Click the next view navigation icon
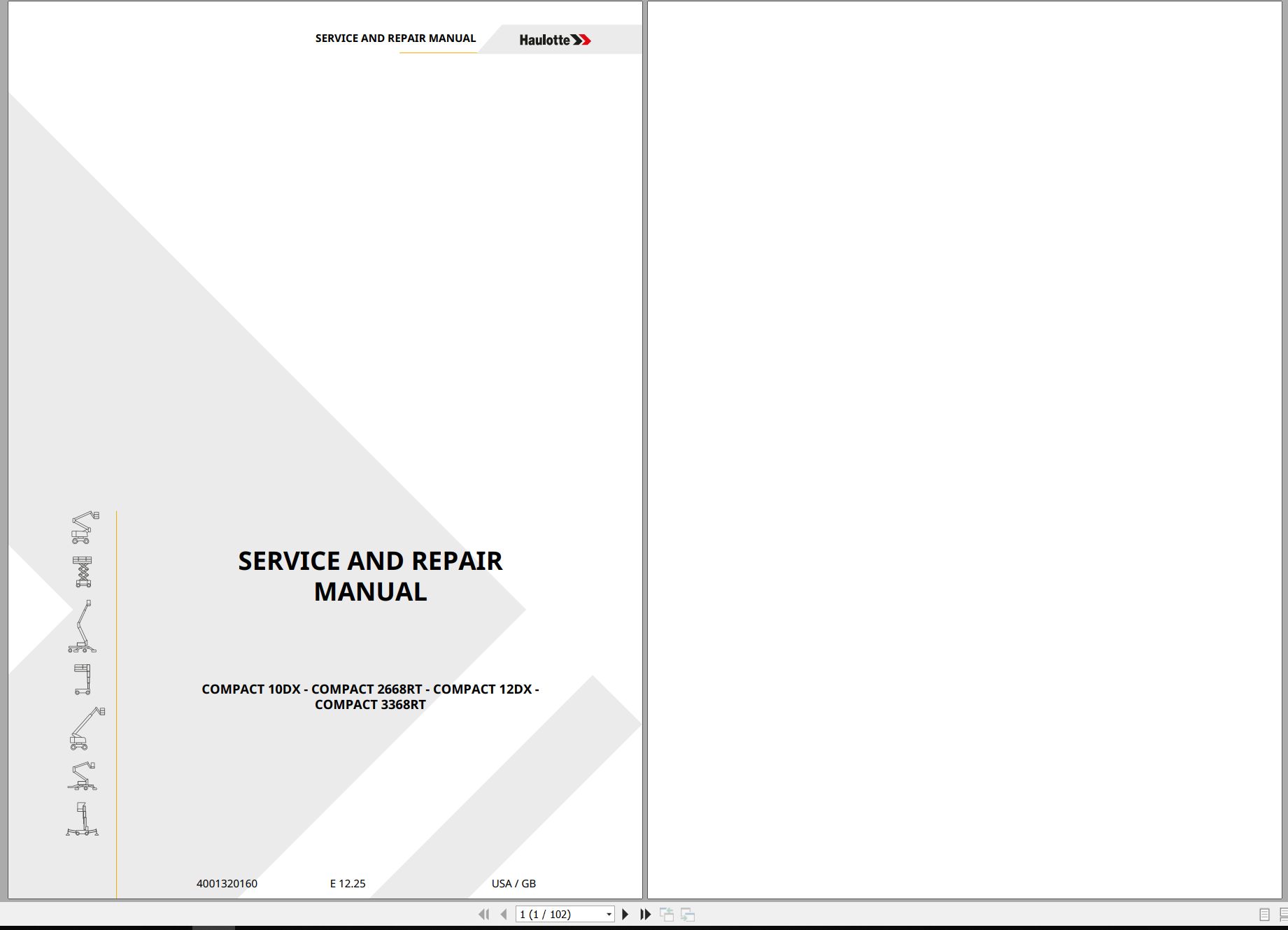1288x930 pixels. pyautogui.click(x=688, y=914)
